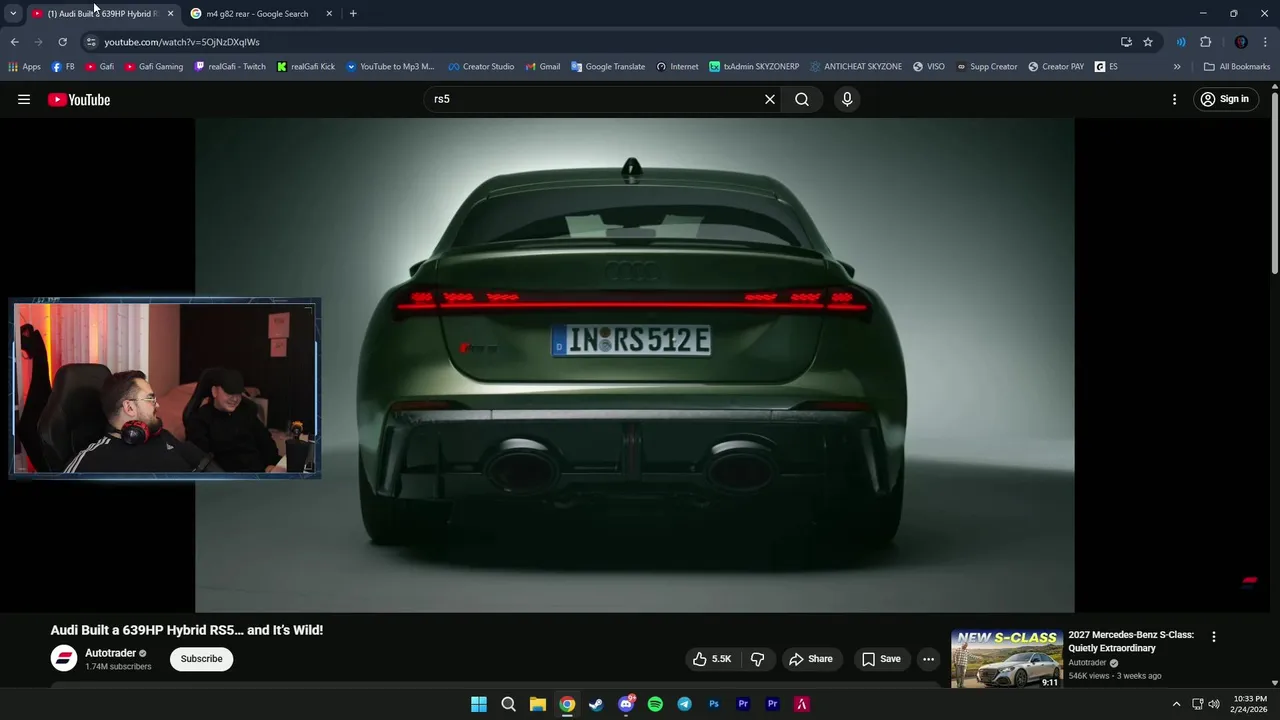The width and height of the screenshot is (1280, 720).
Task: Open the ANTICHEAT SKYZONE bookmark
Action: 856,67
